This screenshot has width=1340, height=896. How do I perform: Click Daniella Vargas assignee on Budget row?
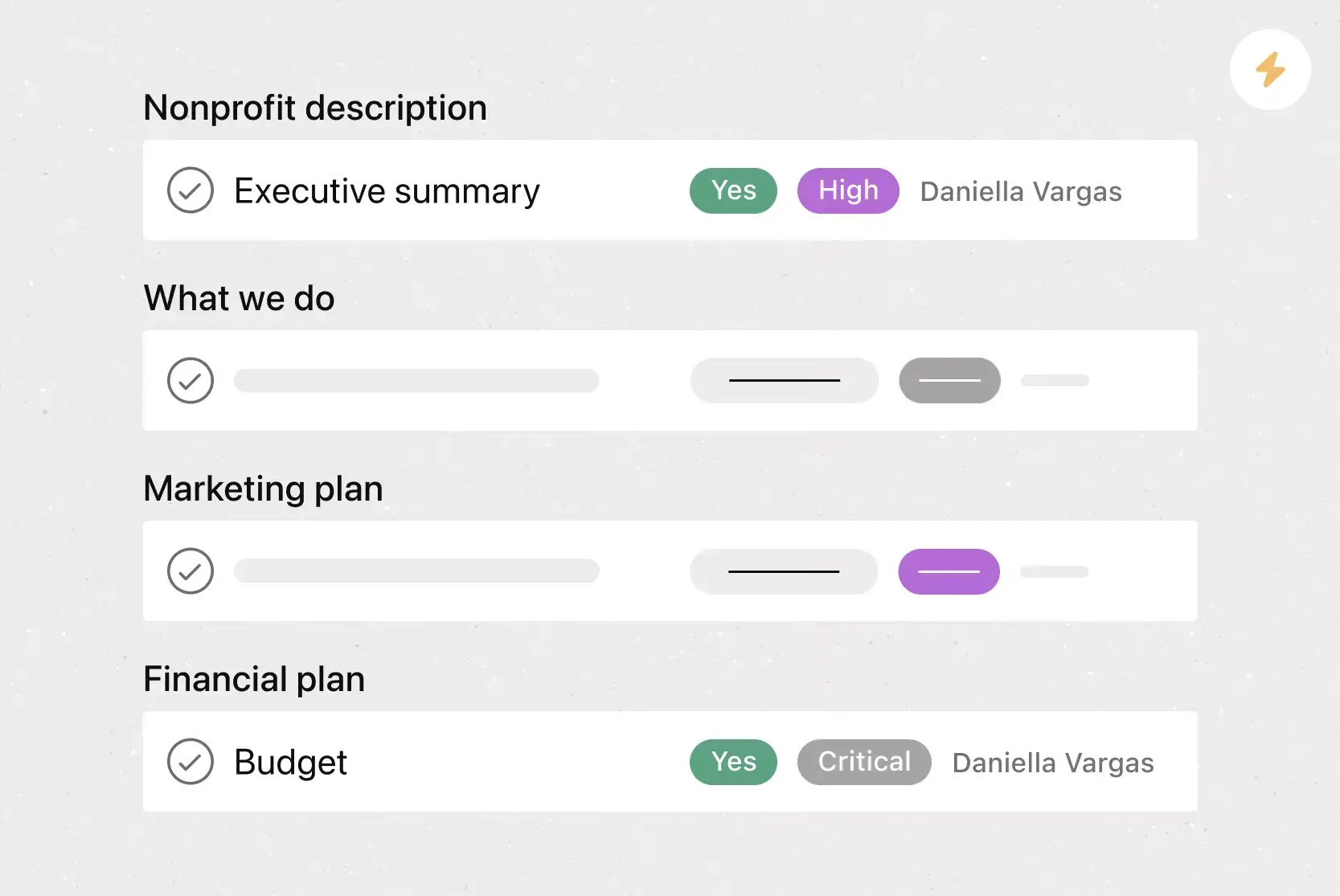(1053, 763)
